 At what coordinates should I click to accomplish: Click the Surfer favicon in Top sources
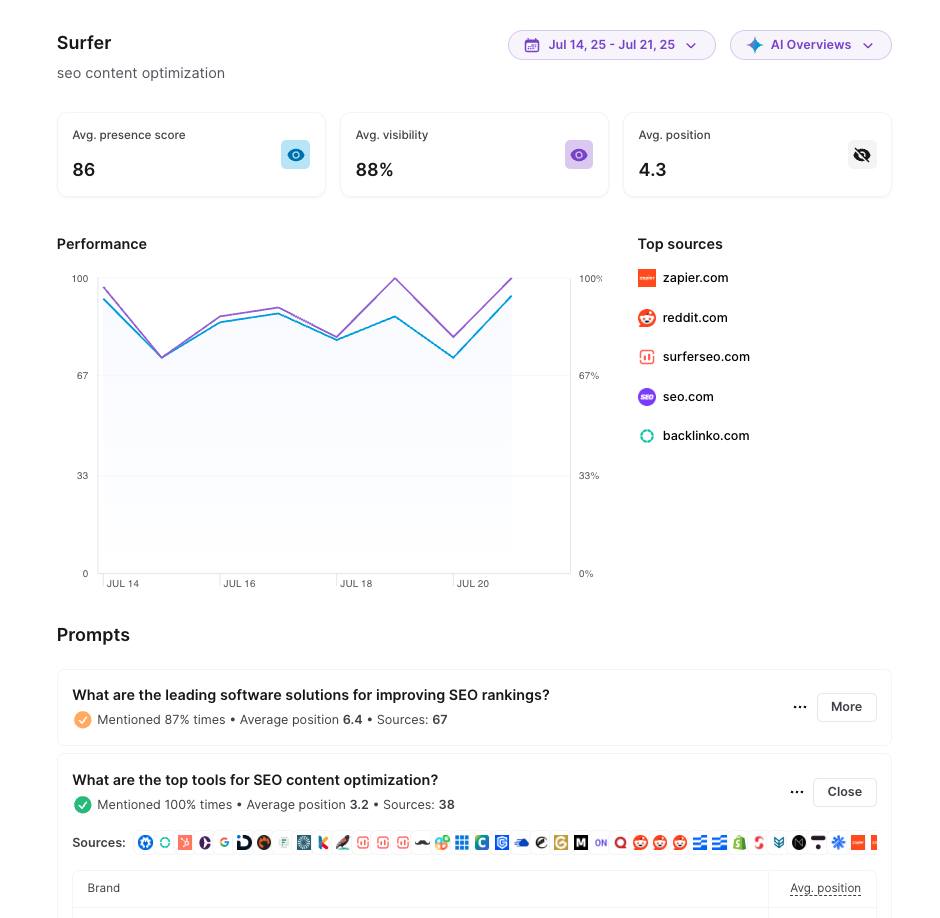[x=647, y=357]
